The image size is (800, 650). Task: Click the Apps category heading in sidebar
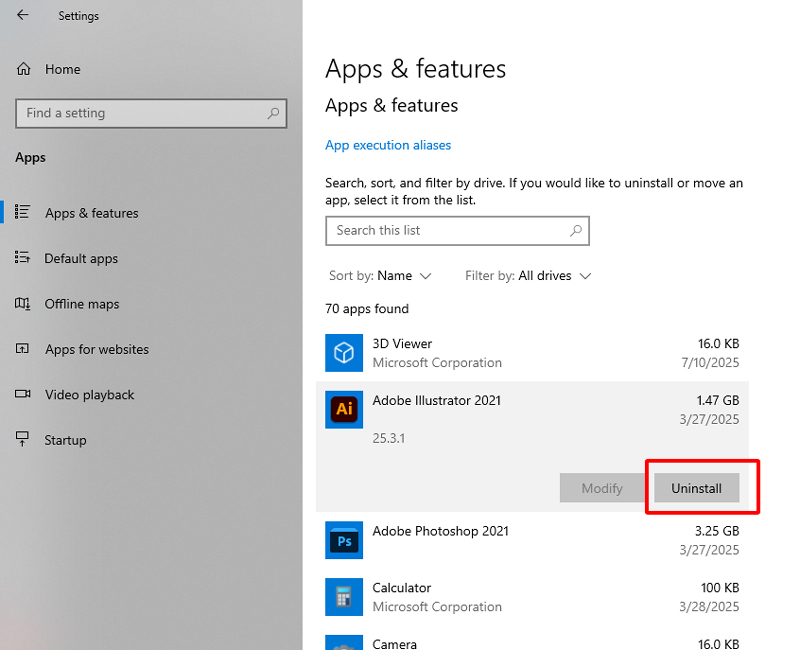tap(30, 158)
